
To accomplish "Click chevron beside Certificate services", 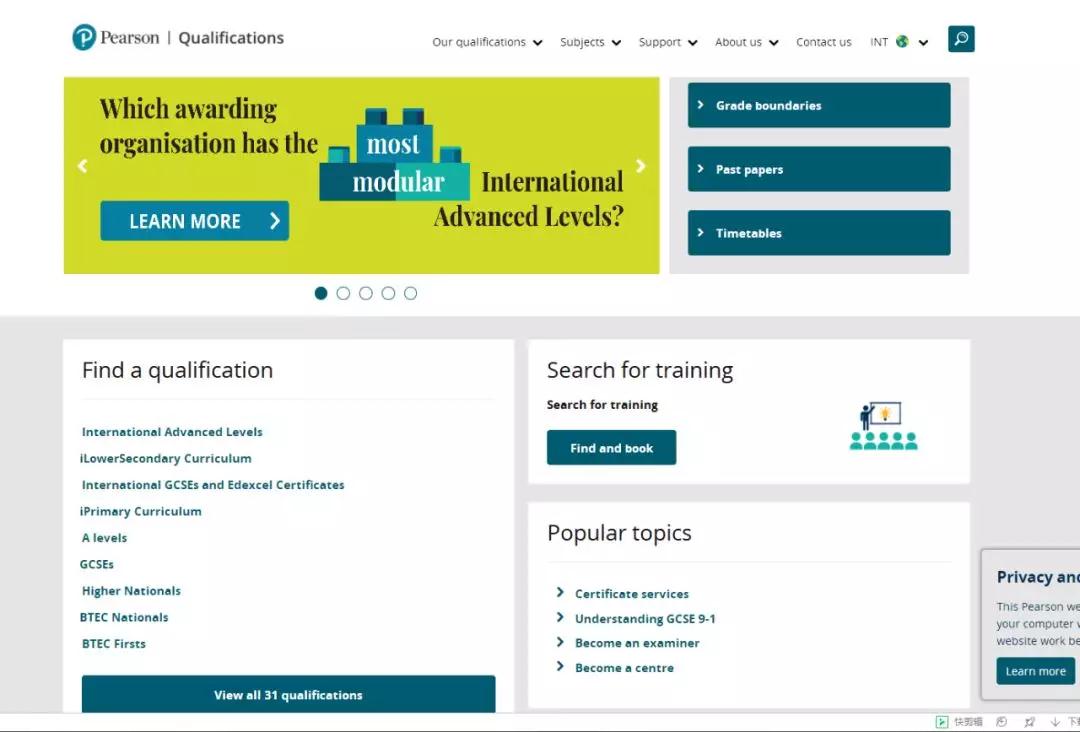I will 560,593.
